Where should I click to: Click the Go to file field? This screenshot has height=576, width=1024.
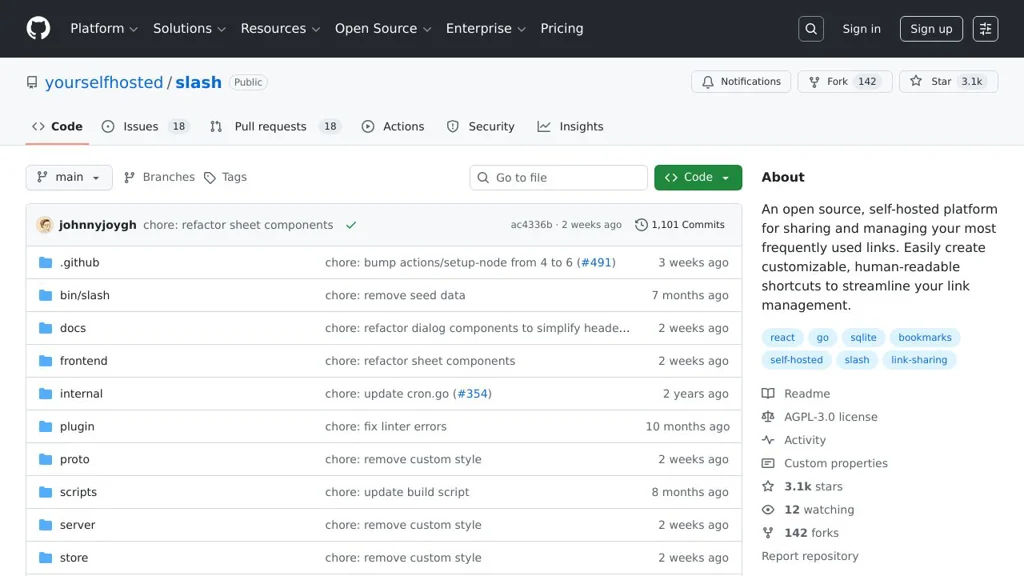click(x=559, y=178)
